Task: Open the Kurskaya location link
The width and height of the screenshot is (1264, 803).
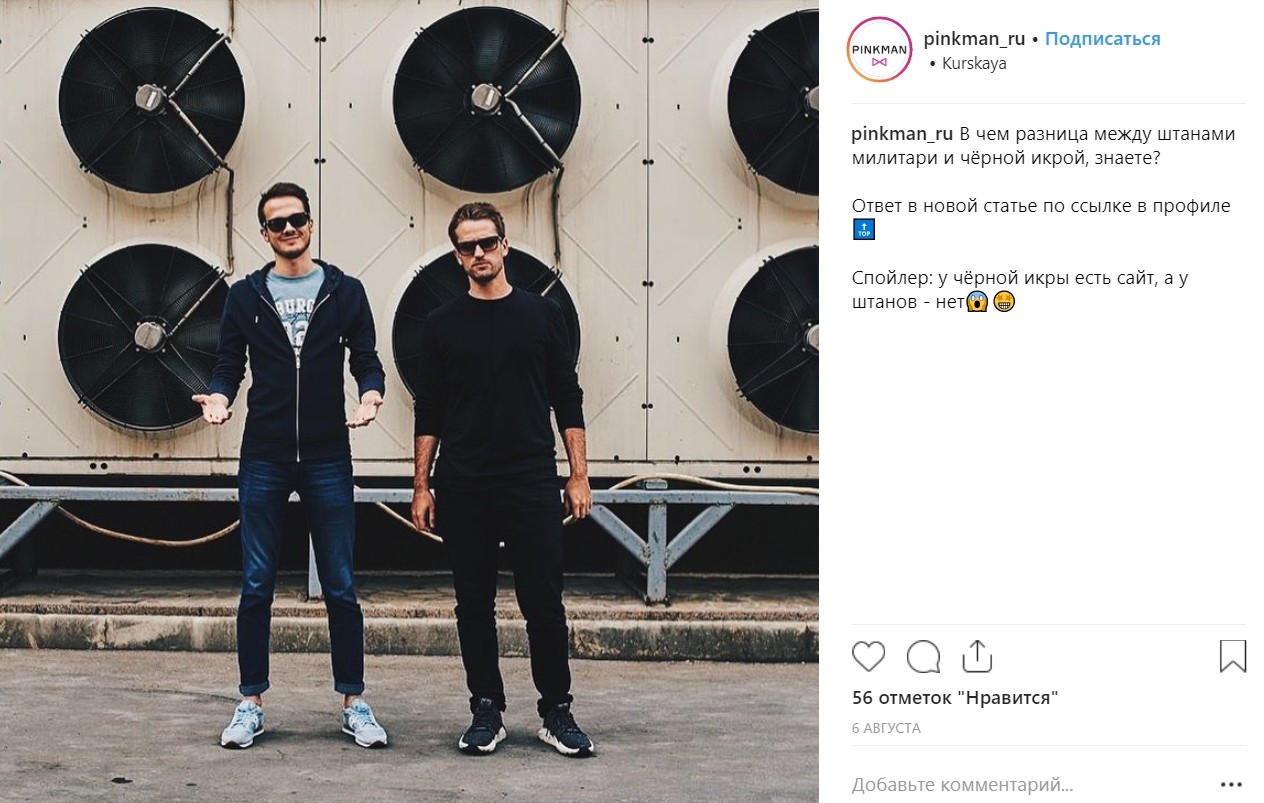Action: coord(974,63)
